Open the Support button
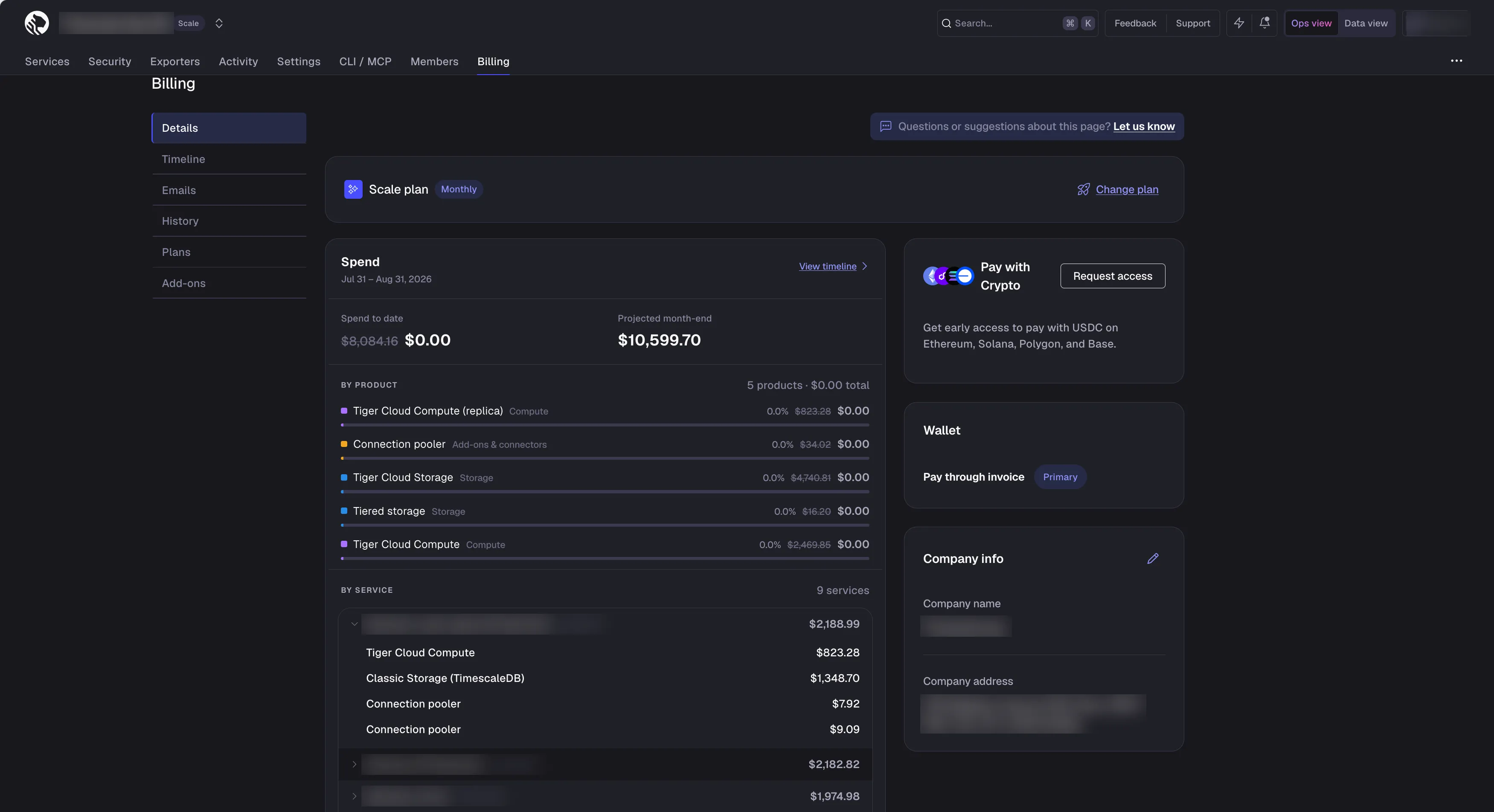Screen dimensions: 1494x812 pos(1192,23)
